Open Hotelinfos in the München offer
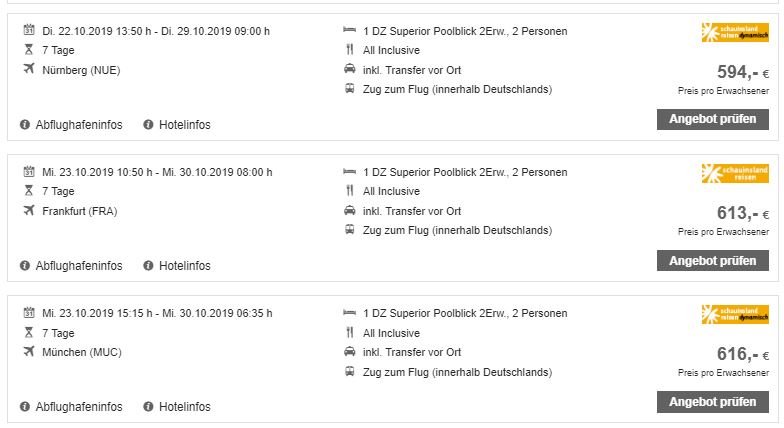The height and width of the screenshot is (428, 784). tap(182, 407)
